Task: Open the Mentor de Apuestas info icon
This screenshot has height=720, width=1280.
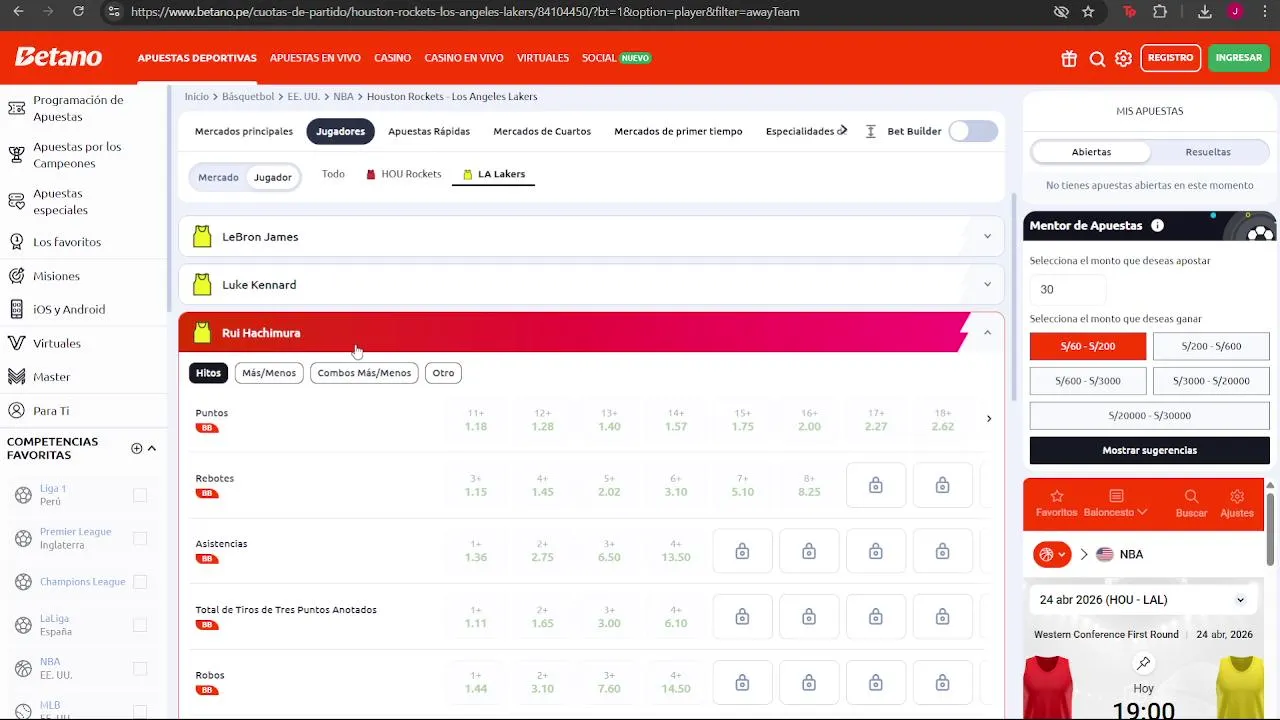Action: [1157, 226]
